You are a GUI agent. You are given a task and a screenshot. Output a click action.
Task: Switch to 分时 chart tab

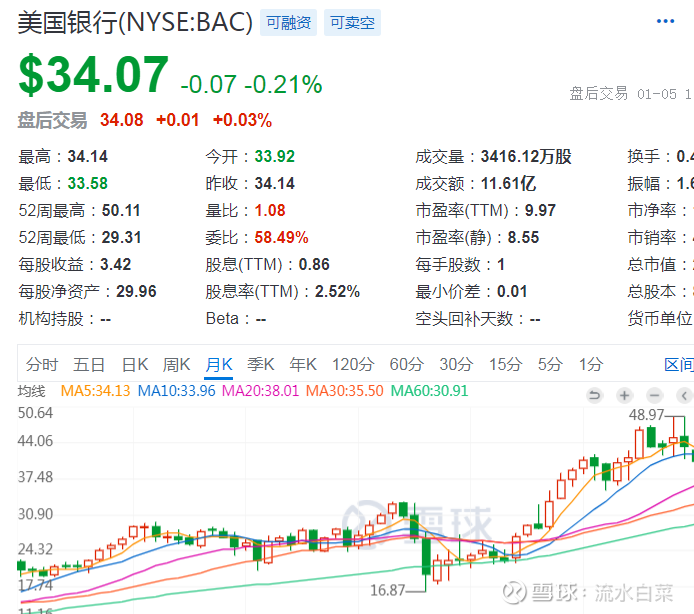pos(42,365)
